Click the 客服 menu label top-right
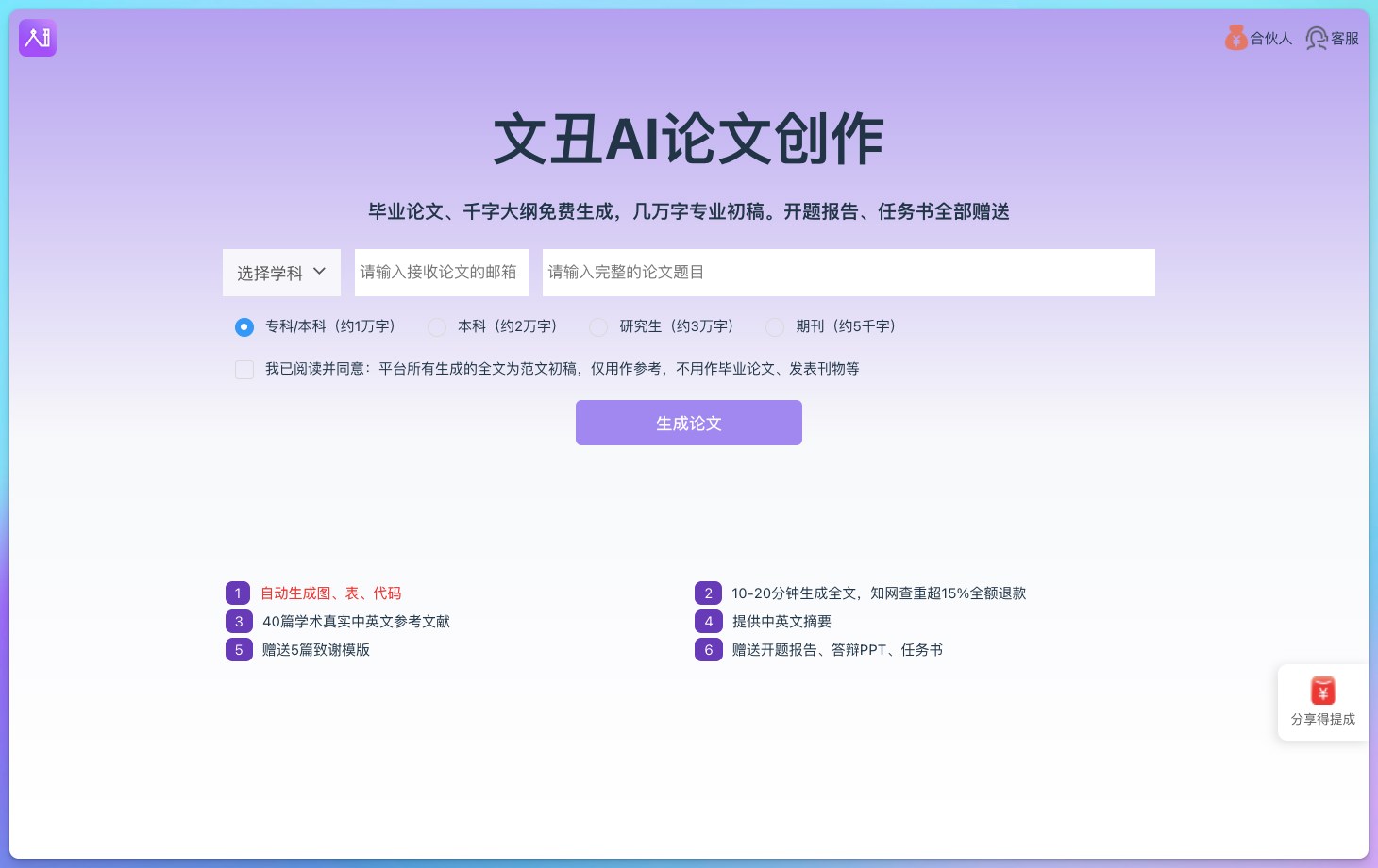Image resolution: width=1378 pixels, height=868 pixels. [1345, 38]
